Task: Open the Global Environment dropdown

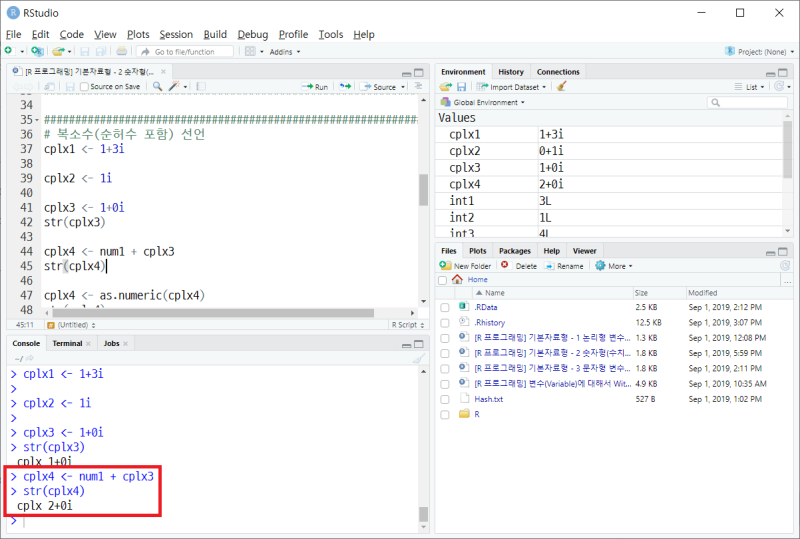Action: pyautogui.click(x=483, y=102)
